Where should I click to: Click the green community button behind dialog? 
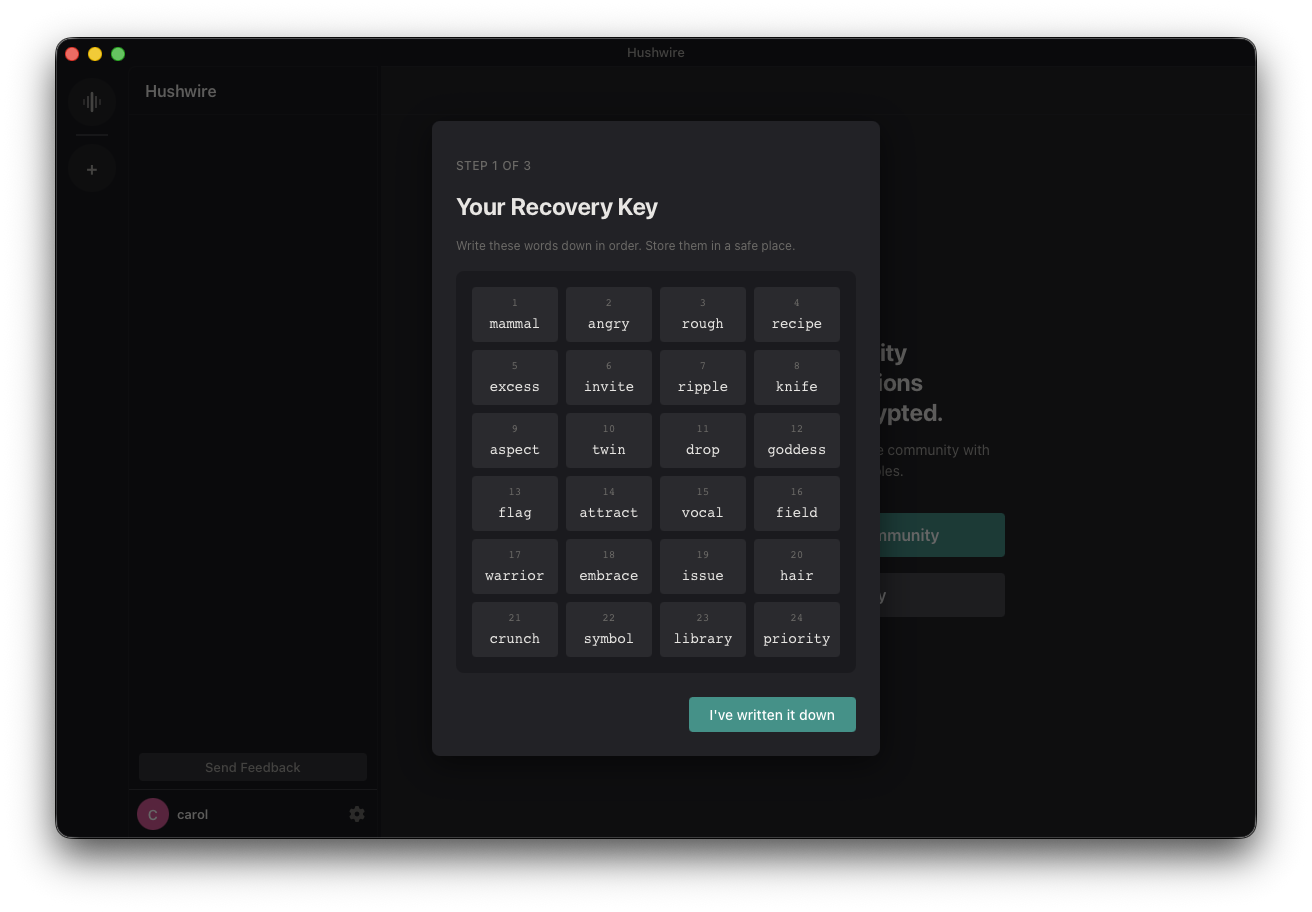click(942, 535)
